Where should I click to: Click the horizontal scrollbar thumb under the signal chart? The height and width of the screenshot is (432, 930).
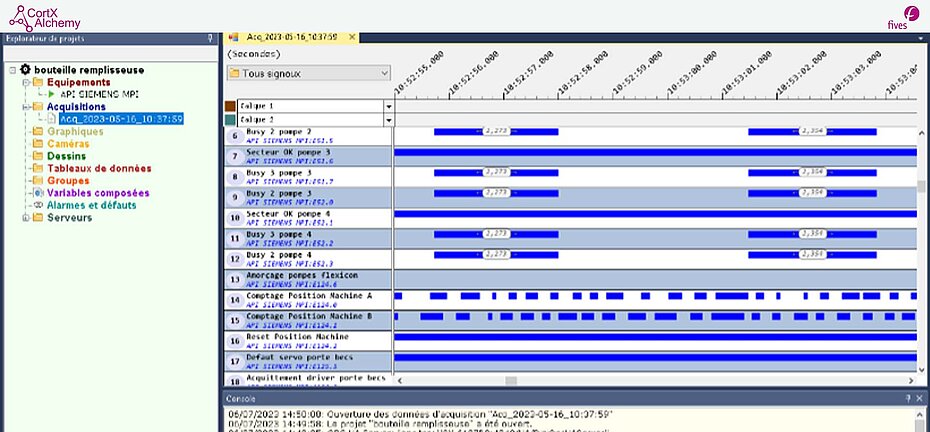(x=511, y=380)
